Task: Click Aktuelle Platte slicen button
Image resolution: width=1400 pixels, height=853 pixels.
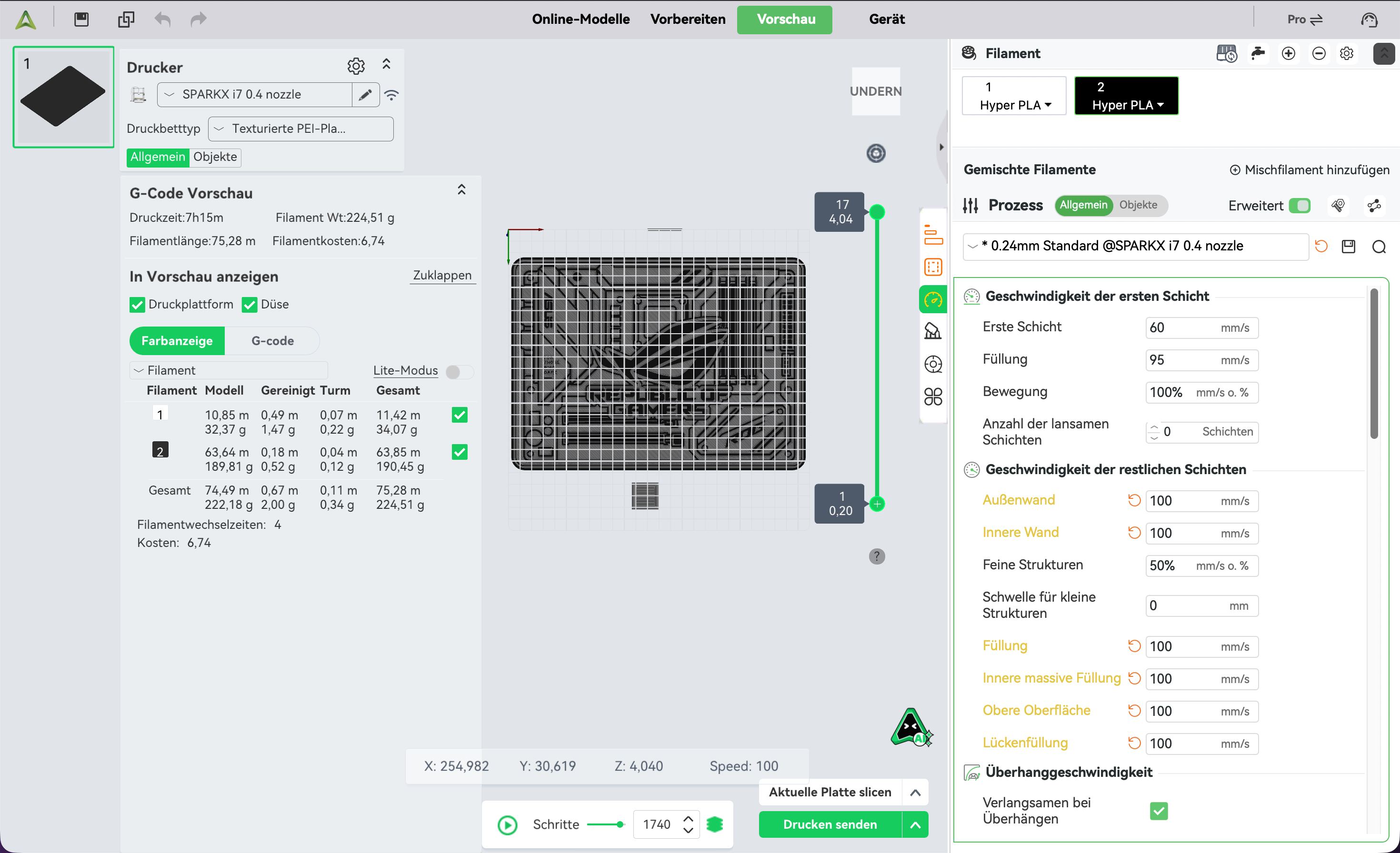Action: pyautogui.click(x=830, y=792)
